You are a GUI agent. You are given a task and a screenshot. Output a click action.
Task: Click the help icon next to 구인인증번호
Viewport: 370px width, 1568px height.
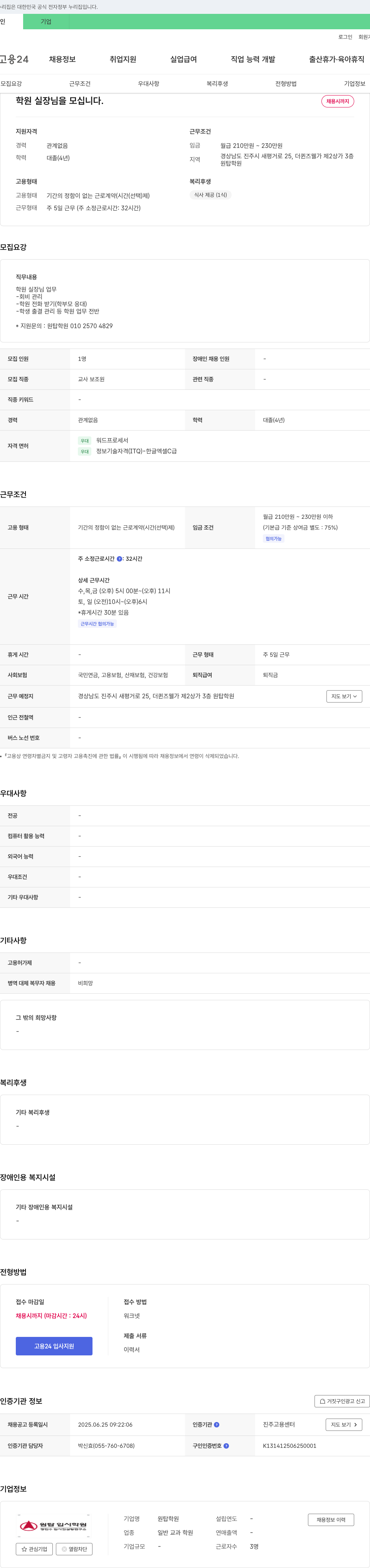[x=226, y=1446]
